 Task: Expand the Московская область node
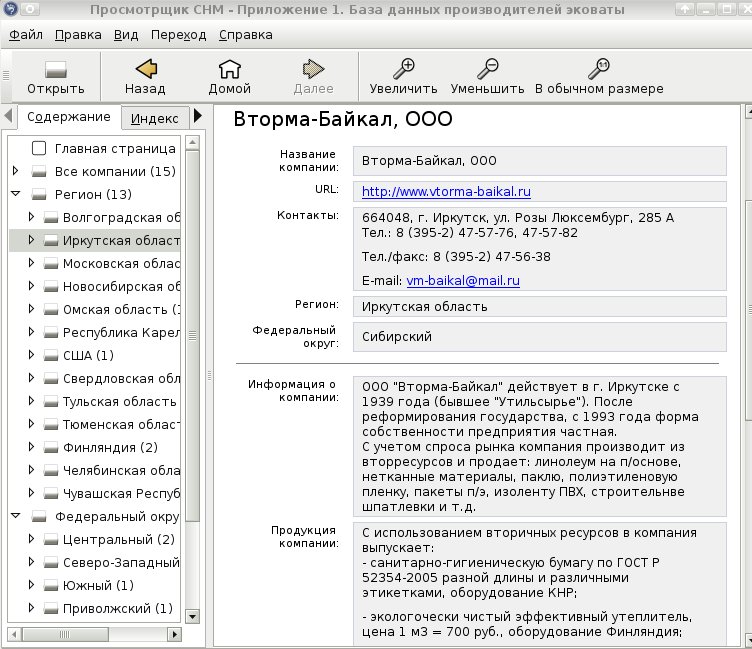(x=31, y=263)
